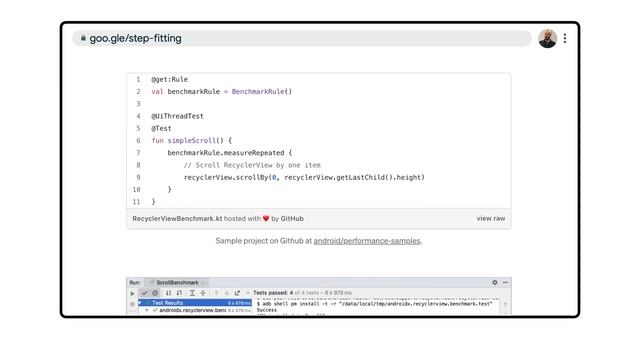Click the 'benchmarkRule.measureRepeated' code line
Image resolution: width=640 pixels, height=360 pixels.
(230, 153)
